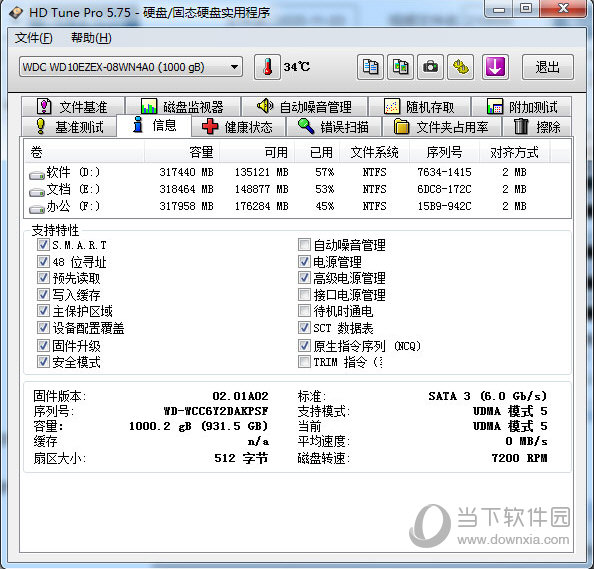Viewport: 594px width, 569px height.
Task: Click serial number WD-WCC6Y2DAKPSF value
Action: tap(216, 411)
